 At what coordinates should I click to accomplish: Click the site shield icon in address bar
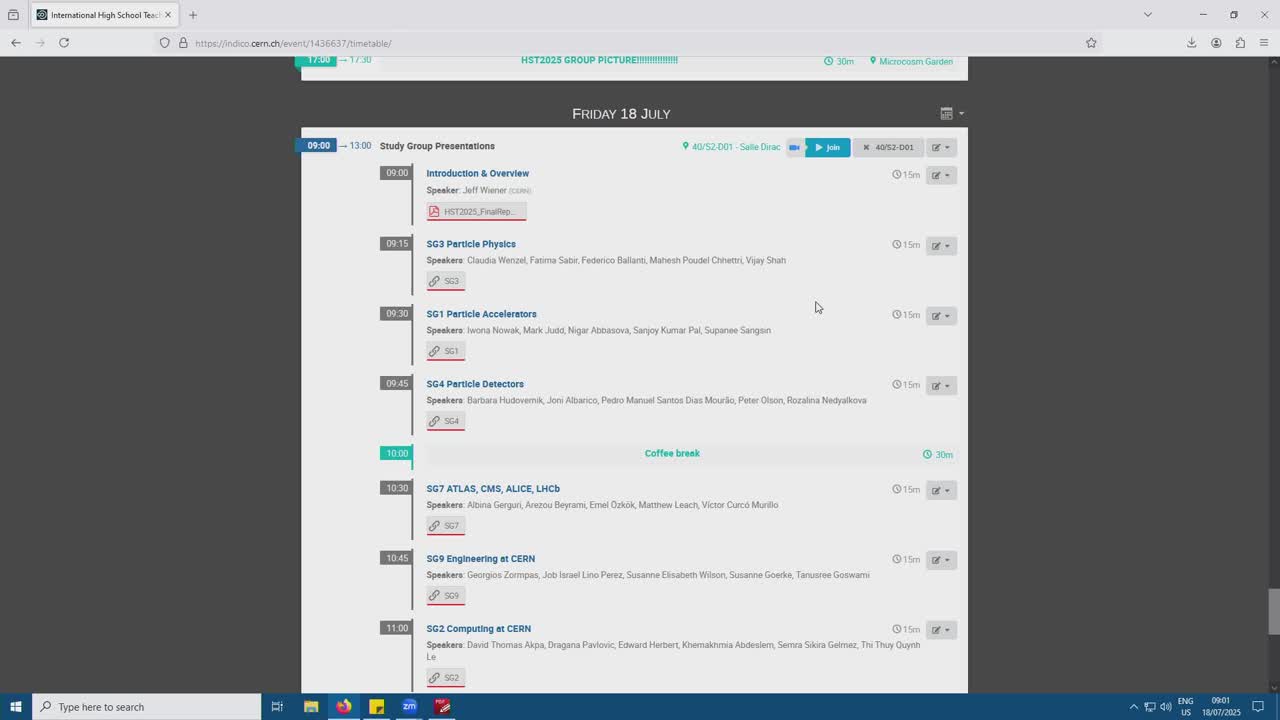point(165,43)
